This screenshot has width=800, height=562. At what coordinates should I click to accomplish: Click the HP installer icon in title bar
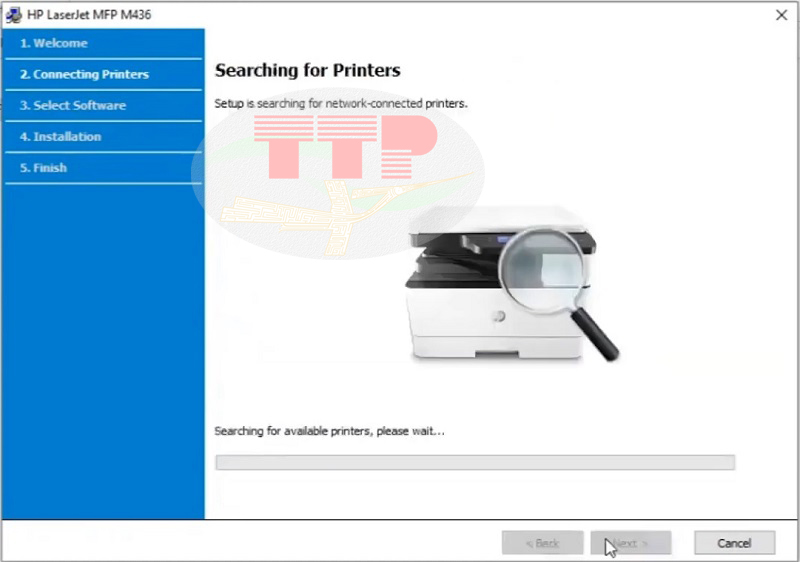(14, 15)
